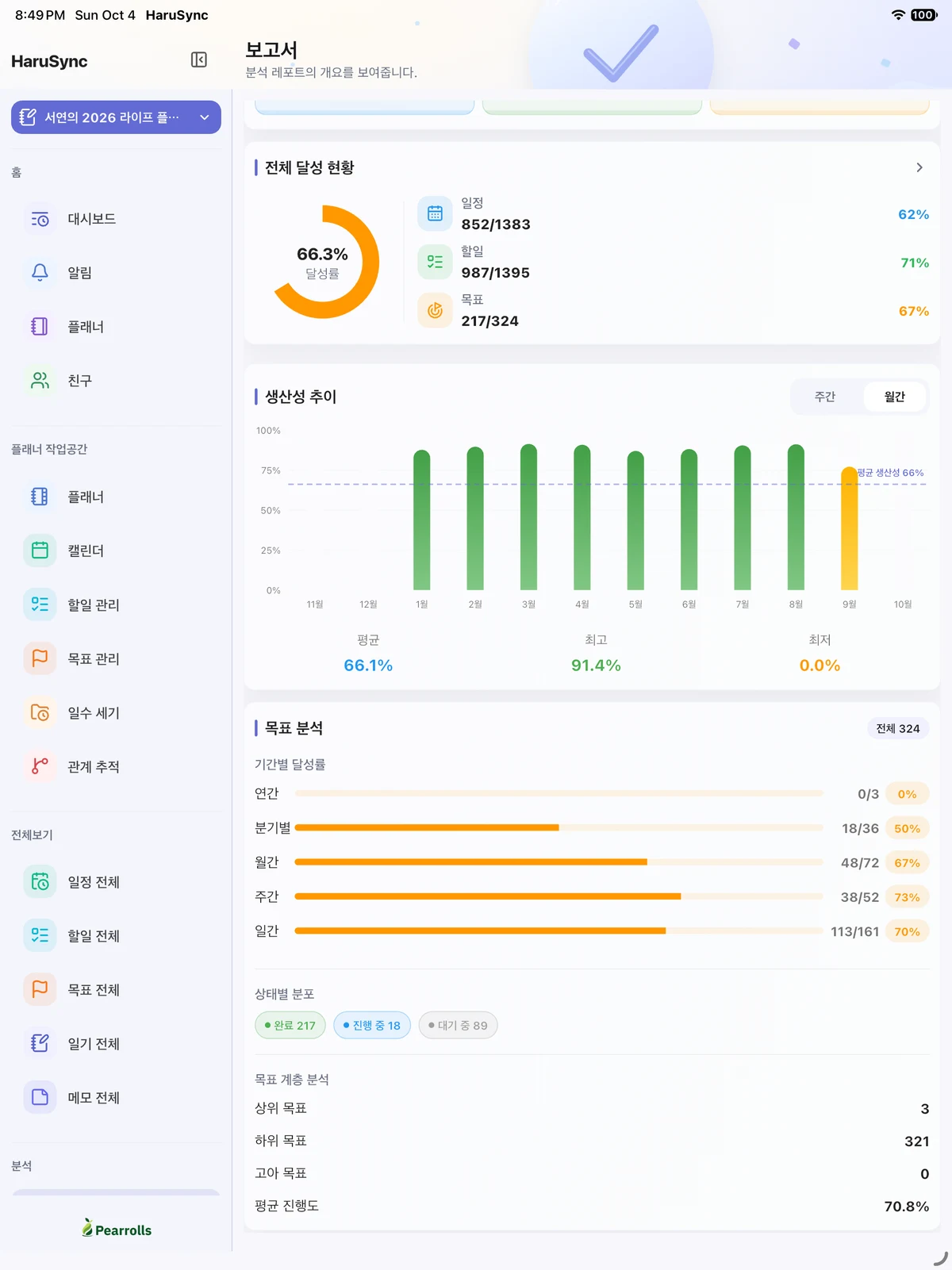
Task: Open the 일수 세기 icon
Action: (x=40, y=712)
